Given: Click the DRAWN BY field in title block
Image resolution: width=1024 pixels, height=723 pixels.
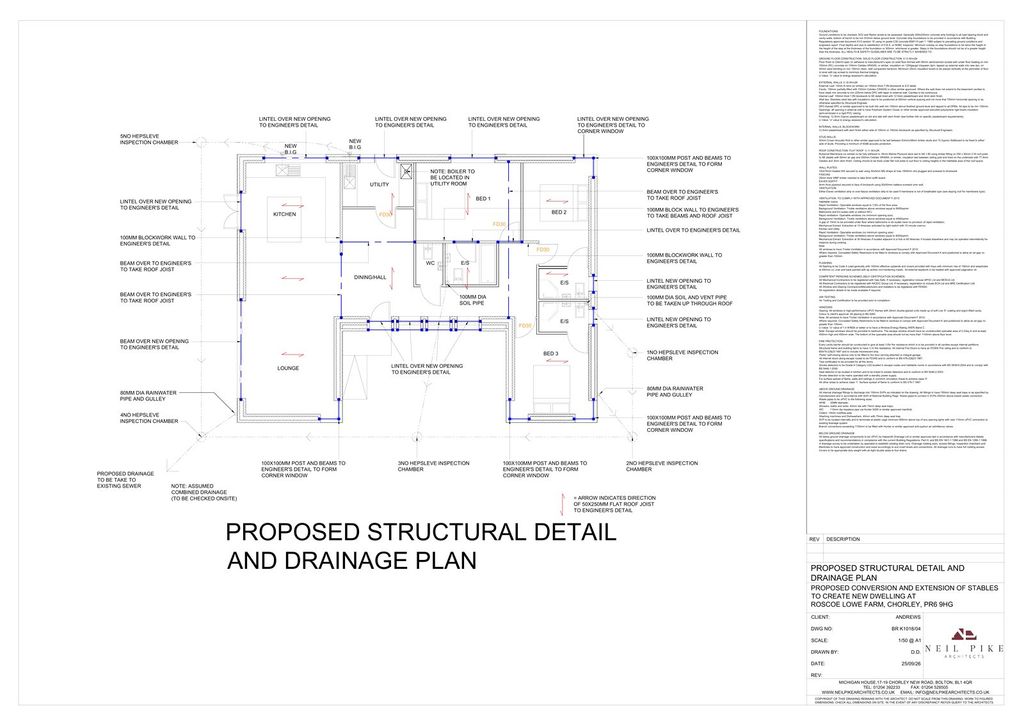Looking at the screenshot, I should tap(865, 652).
